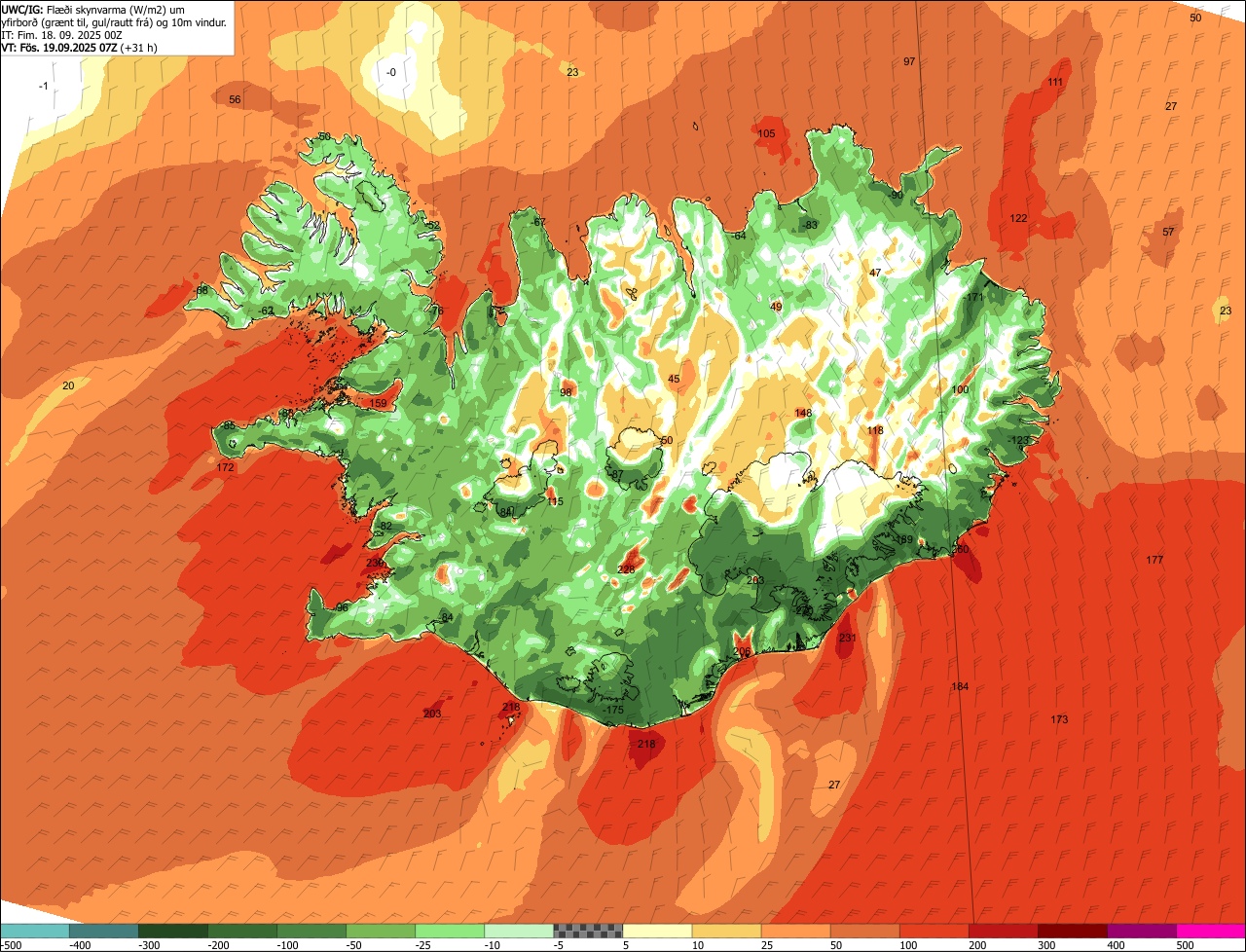This screenshot has height=952, width=1246.
Task: Click the map value 206
Action: click(742, 652)
